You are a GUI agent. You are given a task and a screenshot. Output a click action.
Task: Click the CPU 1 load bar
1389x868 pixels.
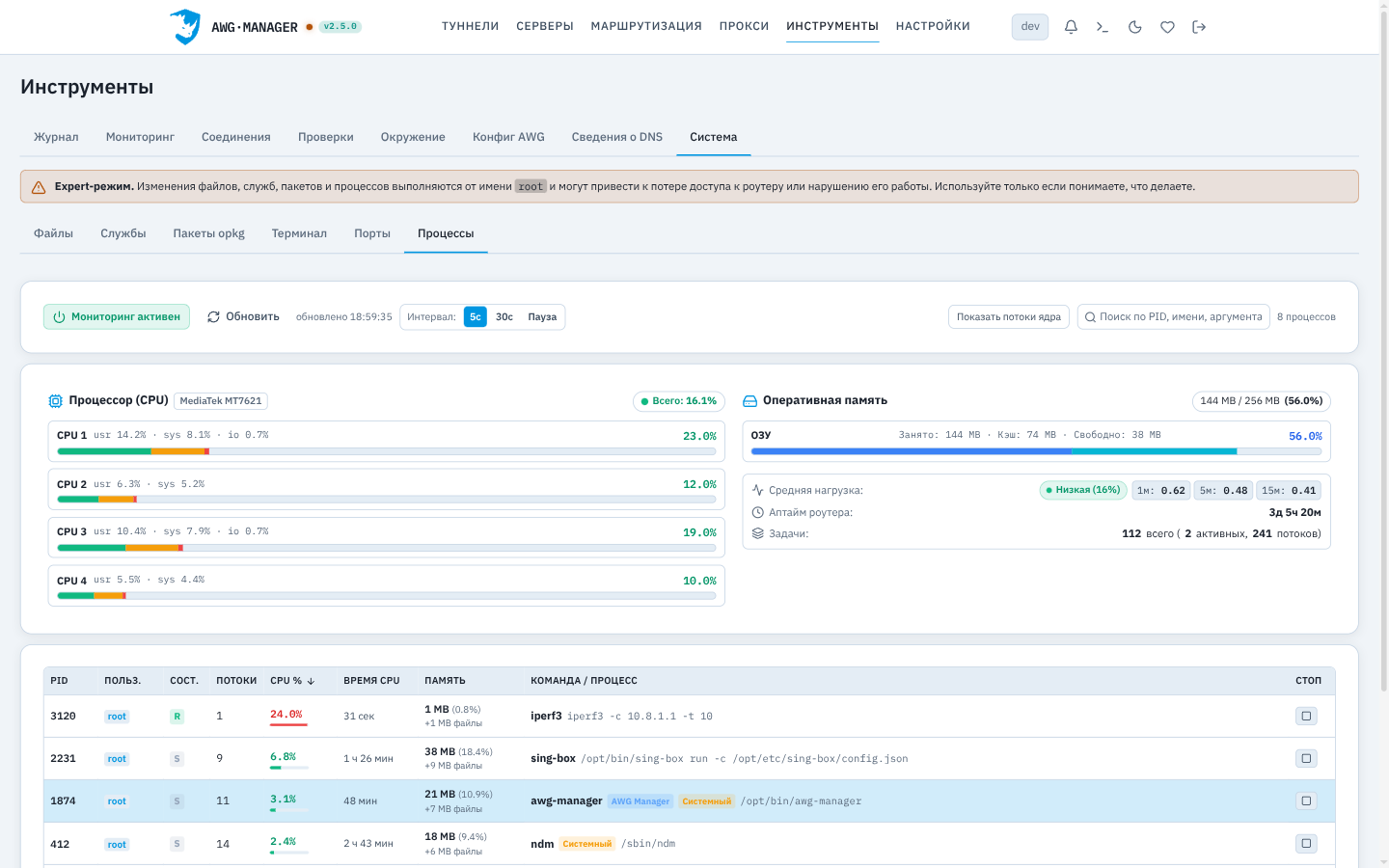point(386,451)
